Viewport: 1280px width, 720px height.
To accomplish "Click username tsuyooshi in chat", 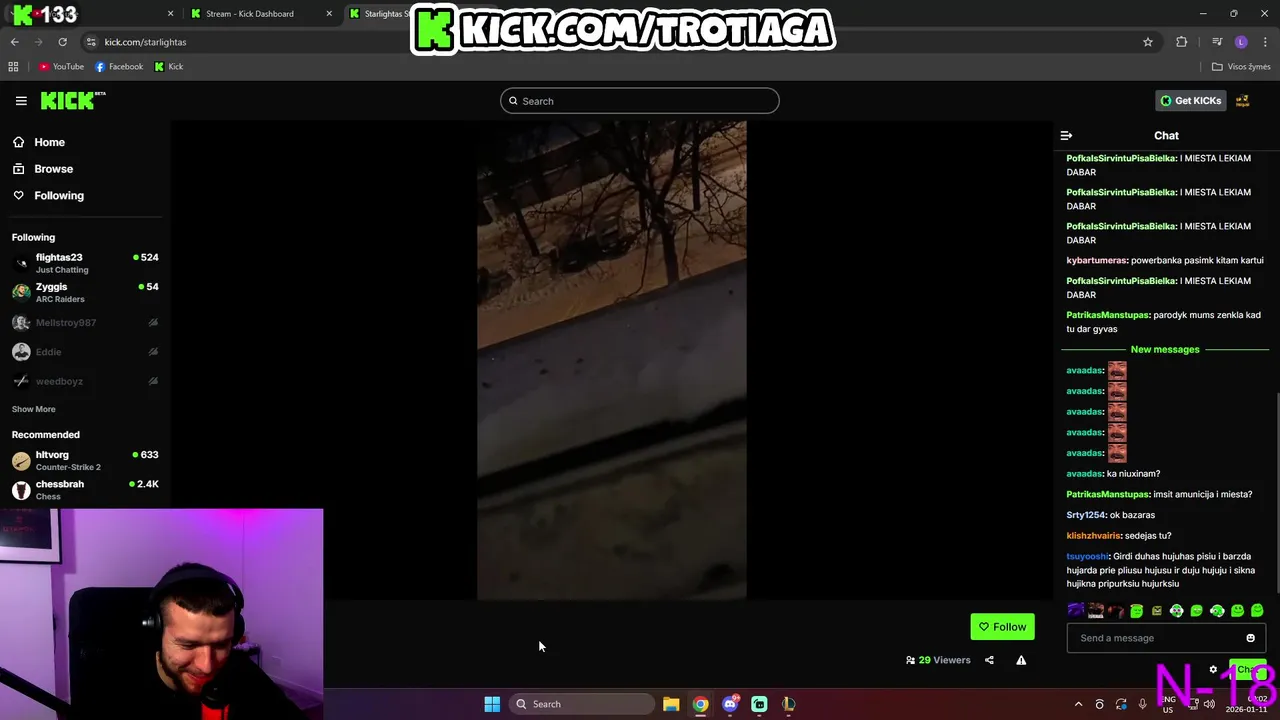I will click(1088, 556).
